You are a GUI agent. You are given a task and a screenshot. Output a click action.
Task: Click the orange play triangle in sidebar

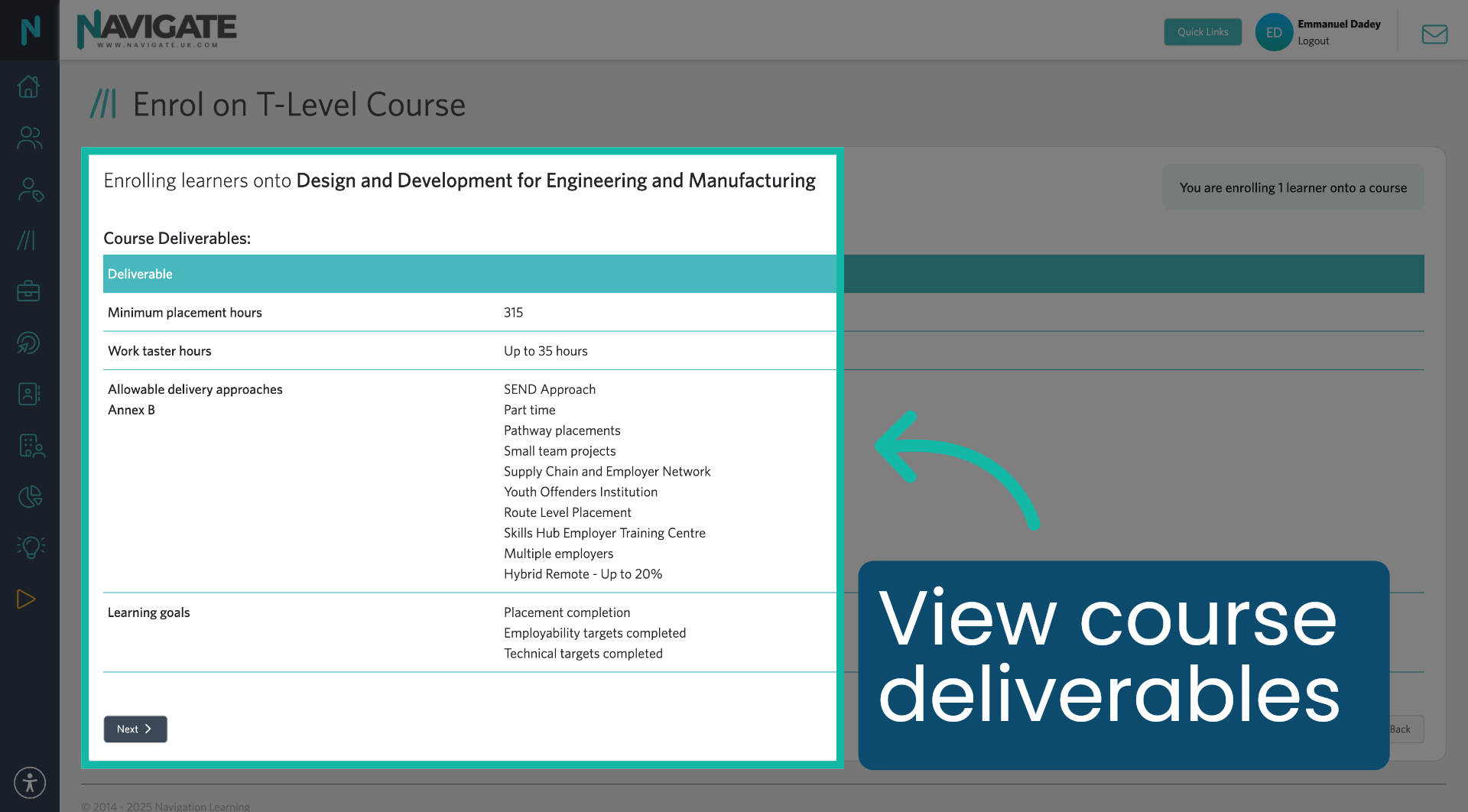pyautogui.click(x=28, y=599)
